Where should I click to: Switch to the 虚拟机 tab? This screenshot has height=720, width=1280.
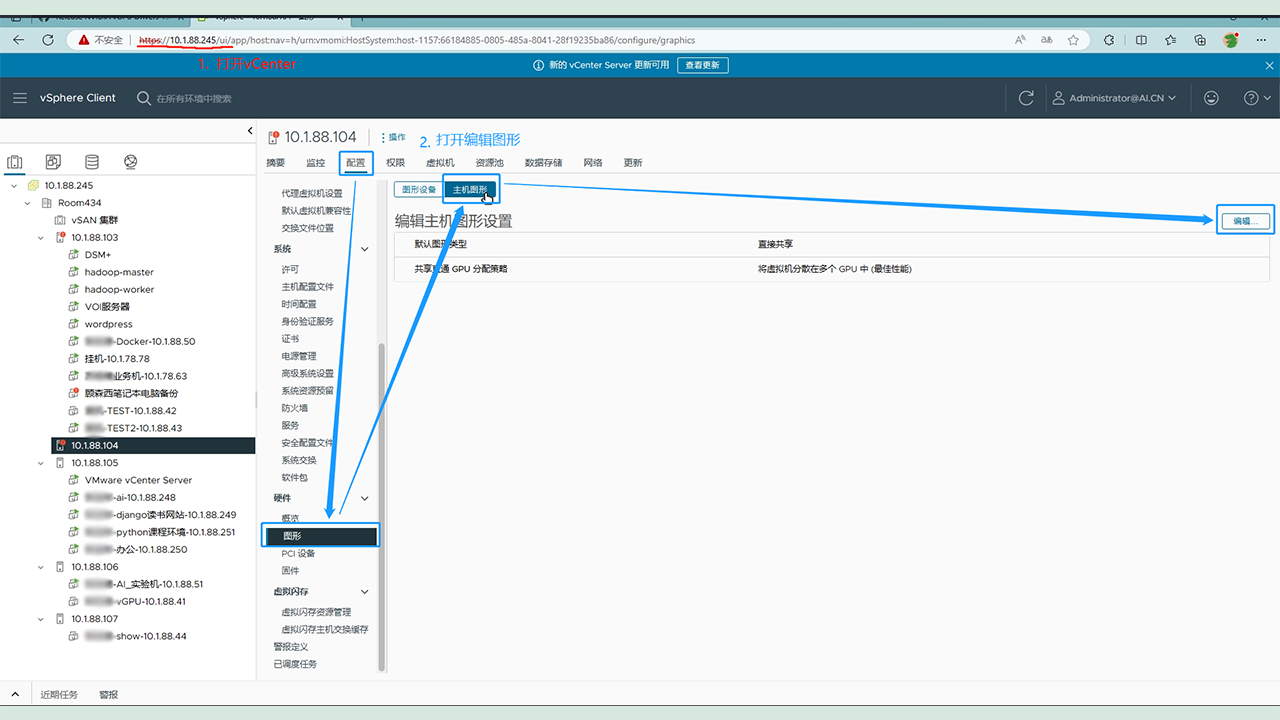440,163
